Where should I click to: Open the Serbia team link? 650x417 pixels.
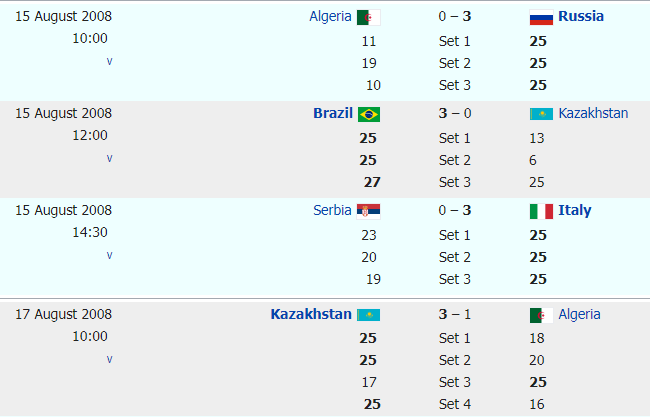pyautogui.click(x=332, y=210)
